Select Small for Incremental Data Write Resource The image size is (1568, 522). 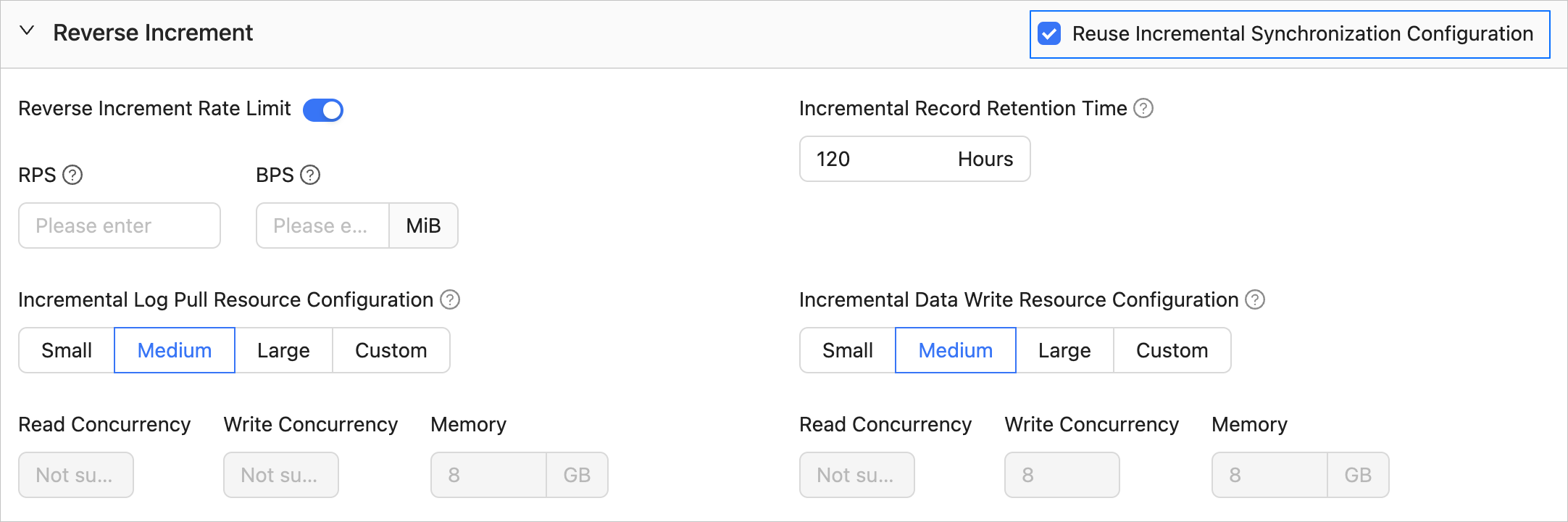[x=847, y=350]
